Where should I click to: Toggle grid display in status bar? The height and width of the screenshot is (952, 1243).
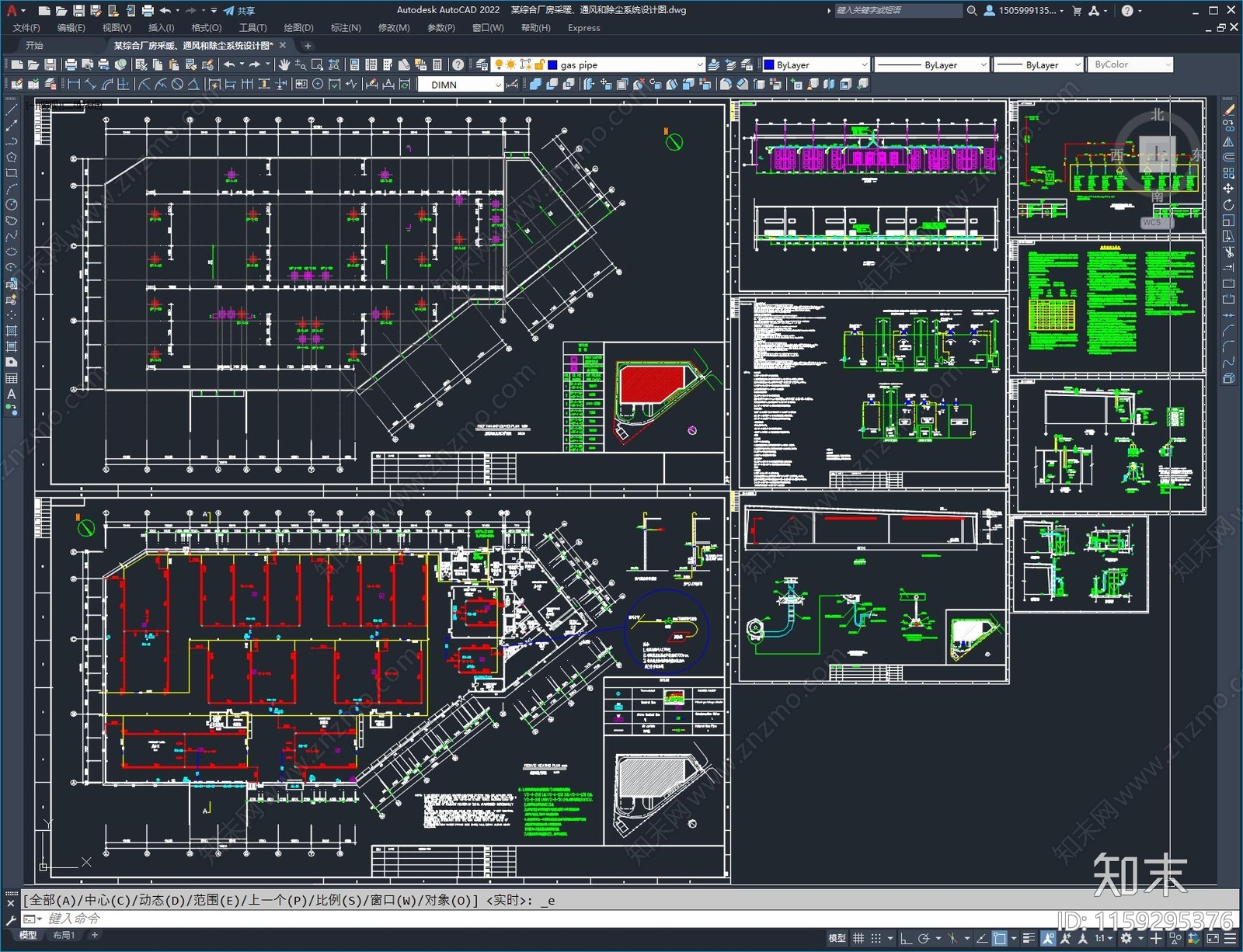[x=858, y=938]
